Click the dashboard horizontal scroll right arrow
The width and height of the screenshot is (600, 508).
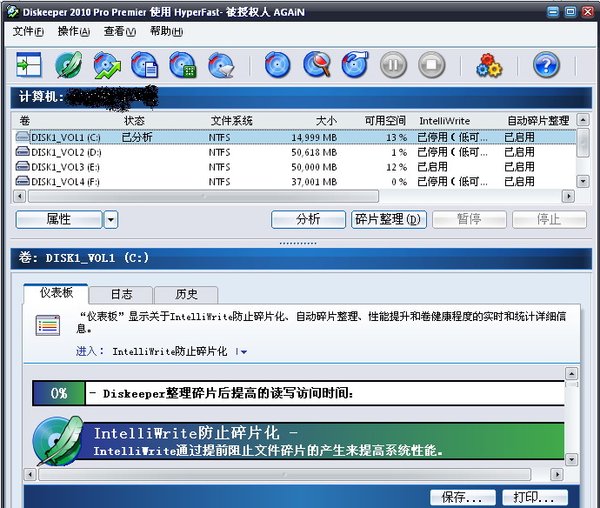557,475
